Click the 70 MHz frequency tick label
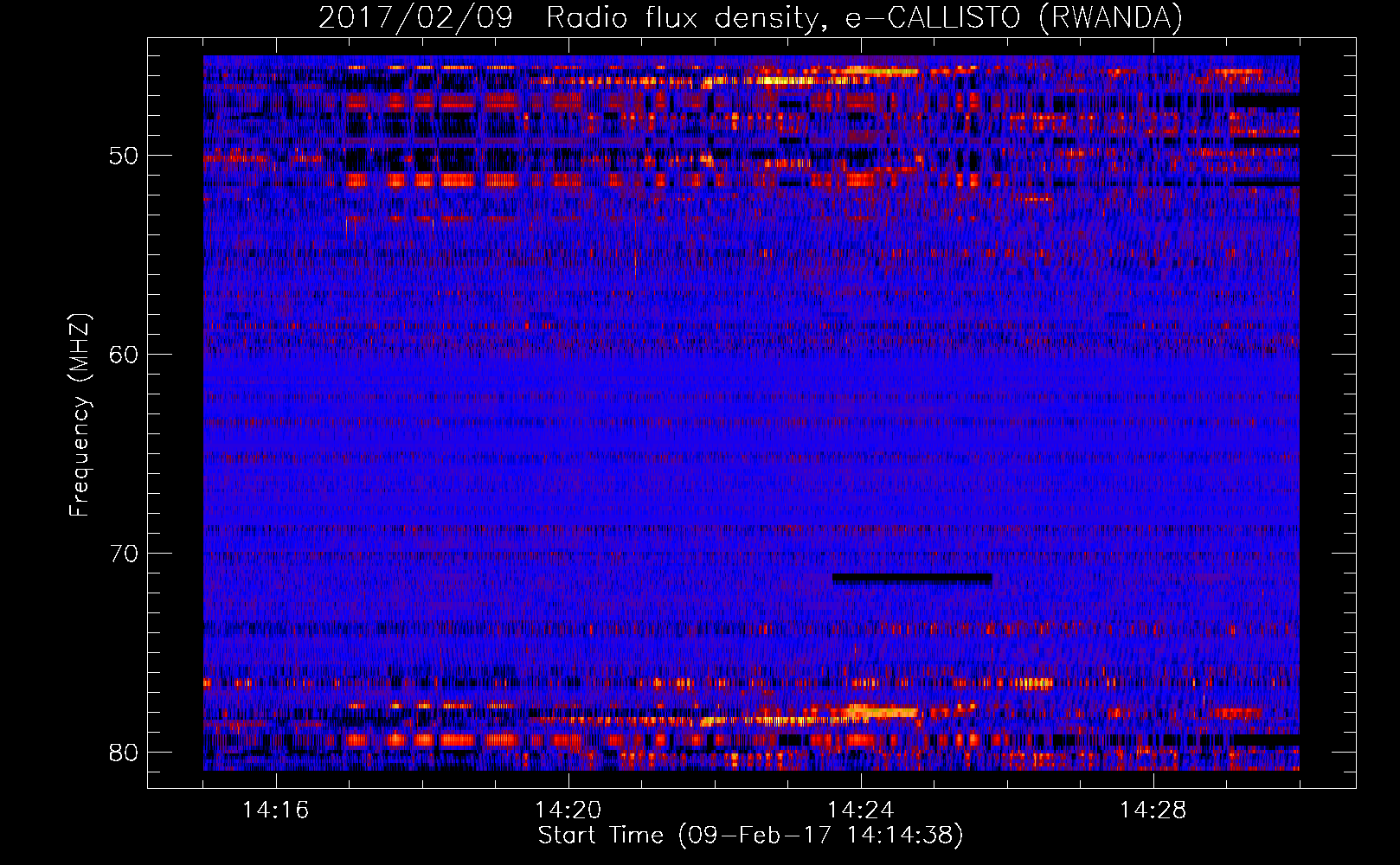Viewport: 1400px width, 865px height. (x=124, y=554)
